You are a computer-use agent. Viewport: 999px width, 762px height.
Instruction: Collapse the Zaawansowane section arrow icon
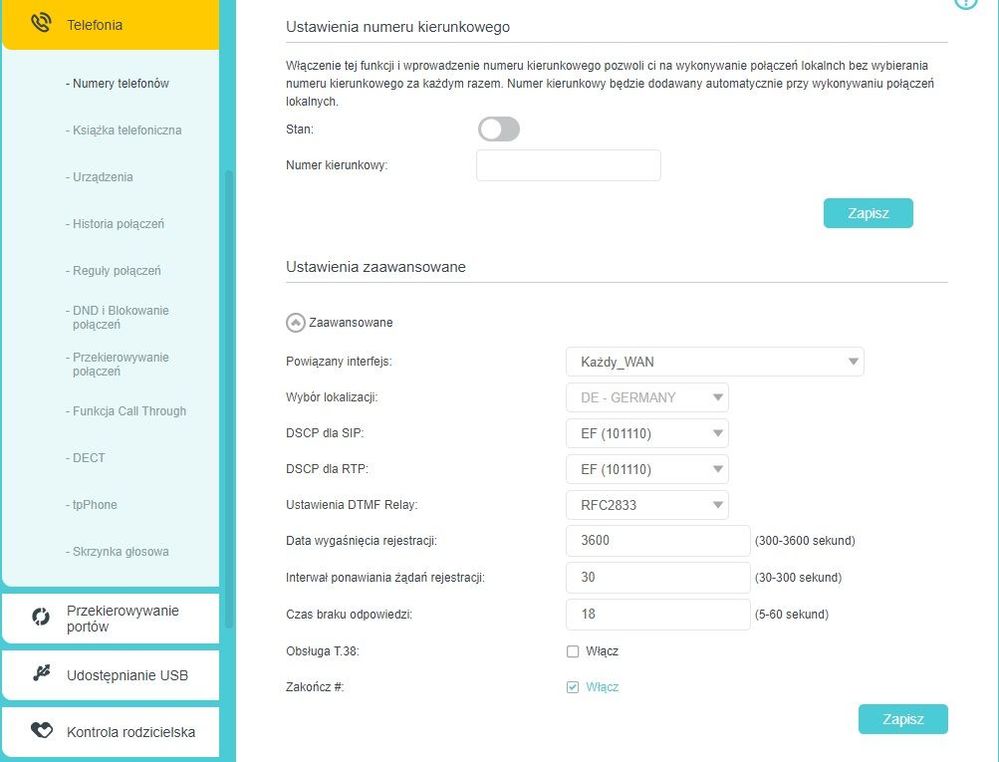[x=295, y=322]
